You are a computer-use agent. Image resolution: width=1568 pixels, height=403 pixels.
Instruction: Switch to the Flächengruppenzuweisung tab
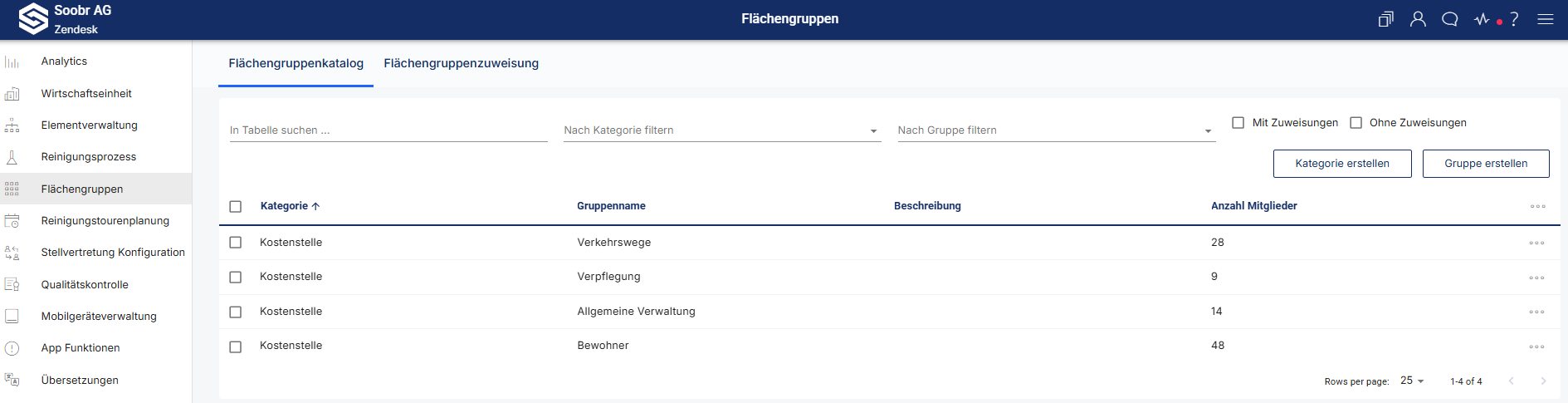(461, 63)
